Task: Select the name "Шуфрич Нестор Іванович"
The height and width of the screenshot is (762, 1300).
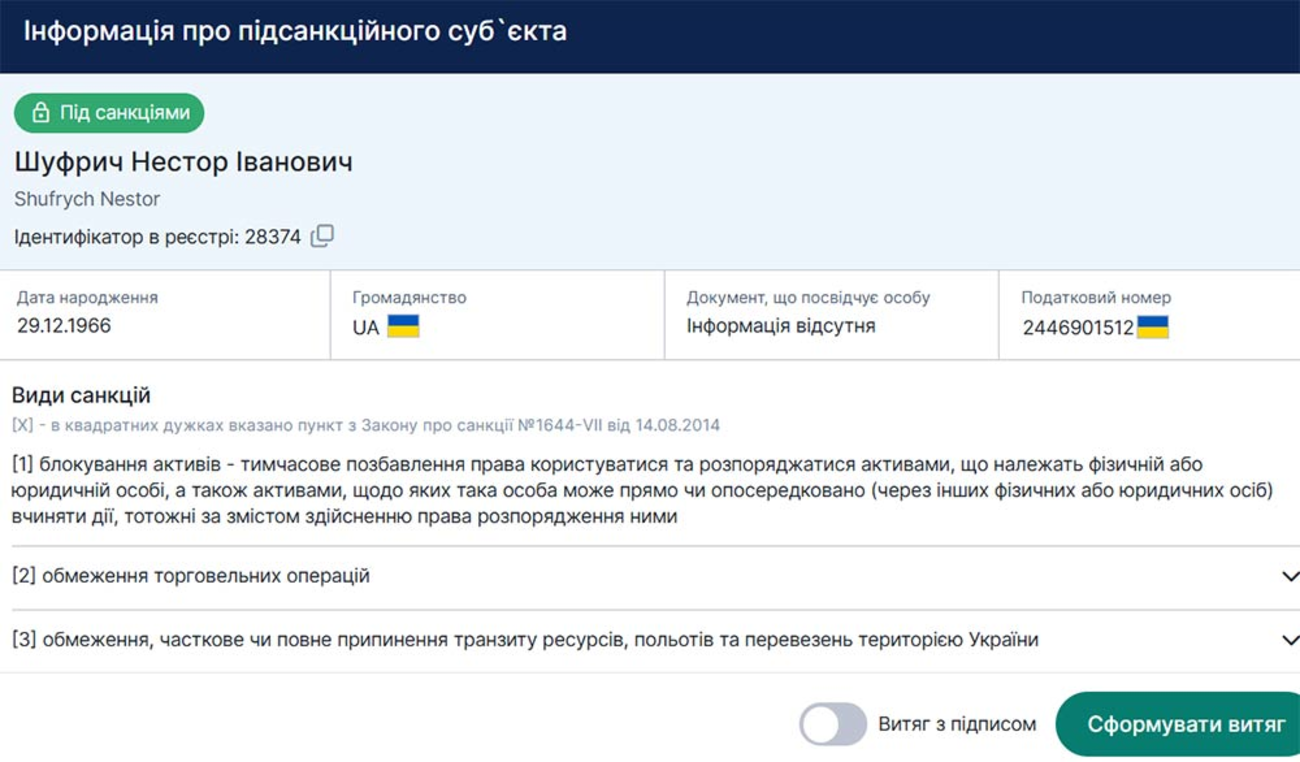Action: [x=183, y=162]
